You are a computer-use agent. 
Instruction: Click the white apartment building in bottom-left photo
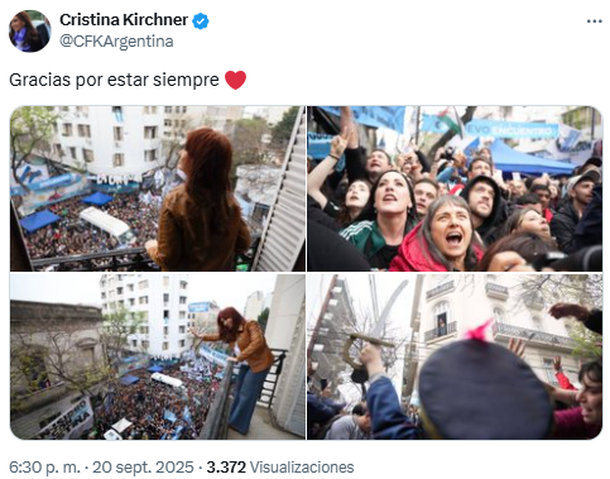click(x=144, y=316)
